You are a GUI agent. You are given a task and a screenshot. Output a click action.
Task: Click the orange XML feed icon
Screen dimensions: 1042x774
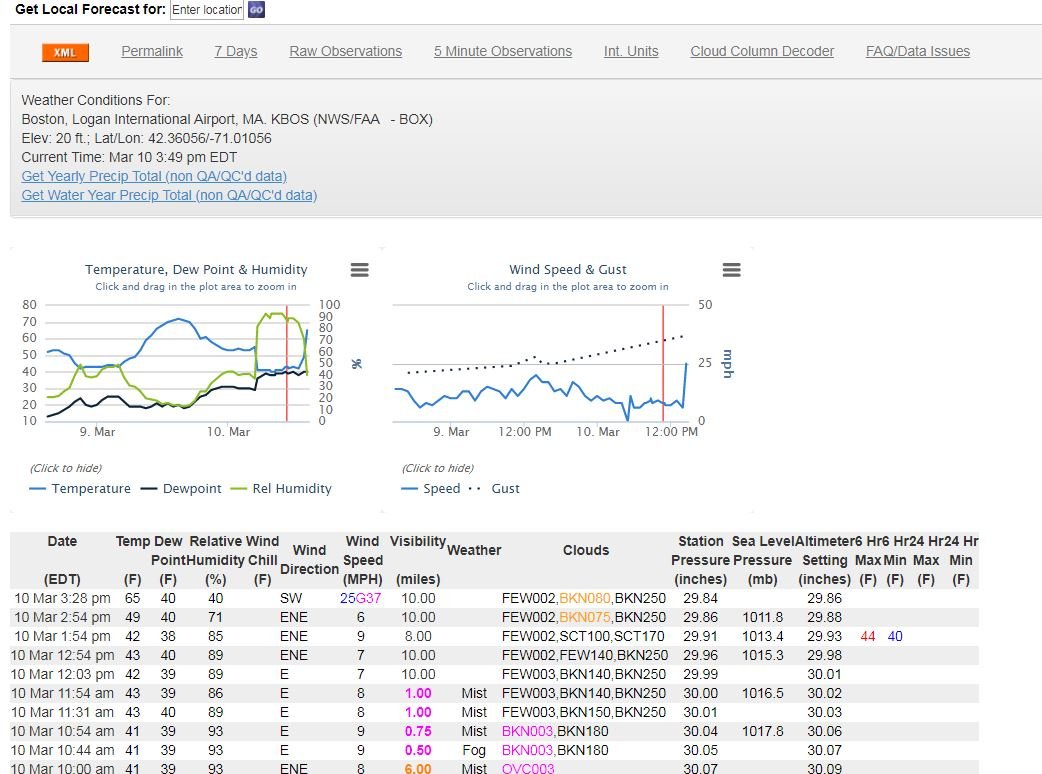64,52
